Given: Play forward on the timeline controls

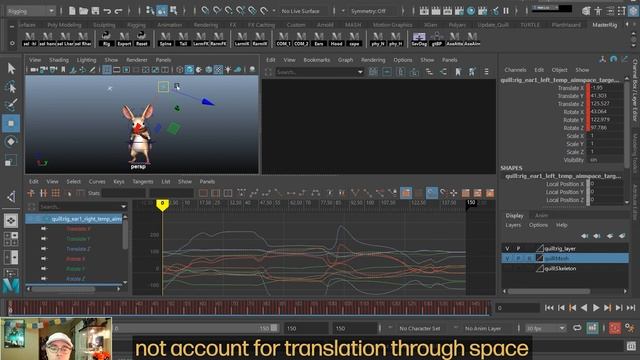Looking at the screenshot, I should pos(596,308).
